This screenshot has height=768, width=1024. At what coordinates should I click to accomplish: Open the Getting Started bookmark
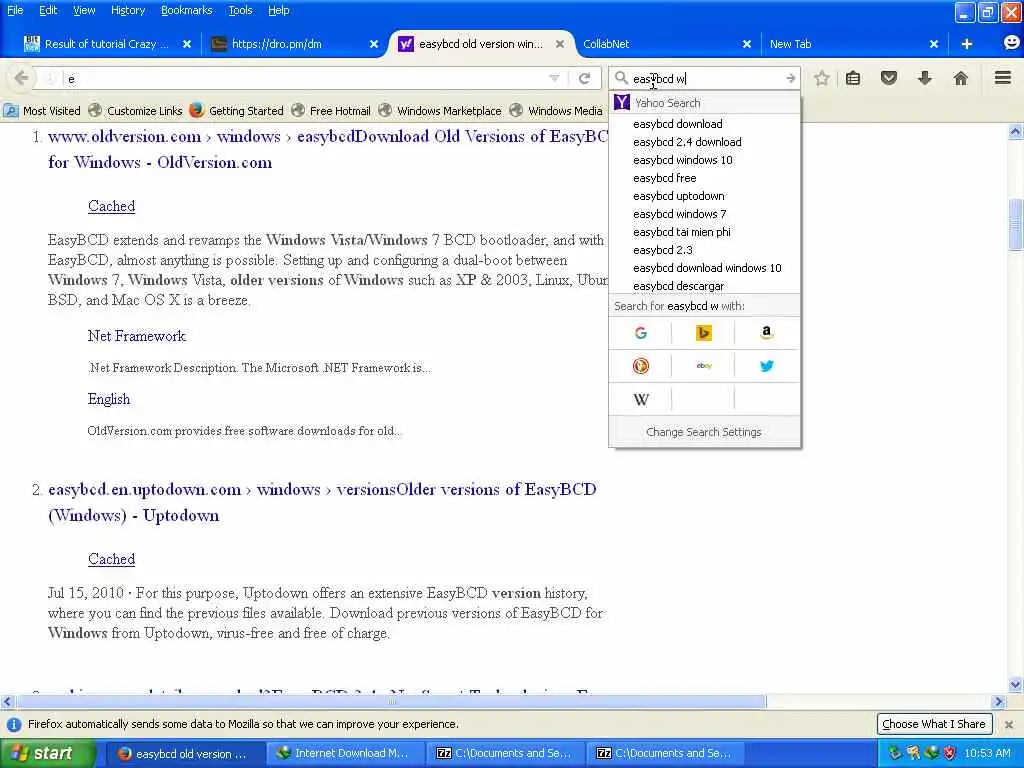(x=236, y=110)
